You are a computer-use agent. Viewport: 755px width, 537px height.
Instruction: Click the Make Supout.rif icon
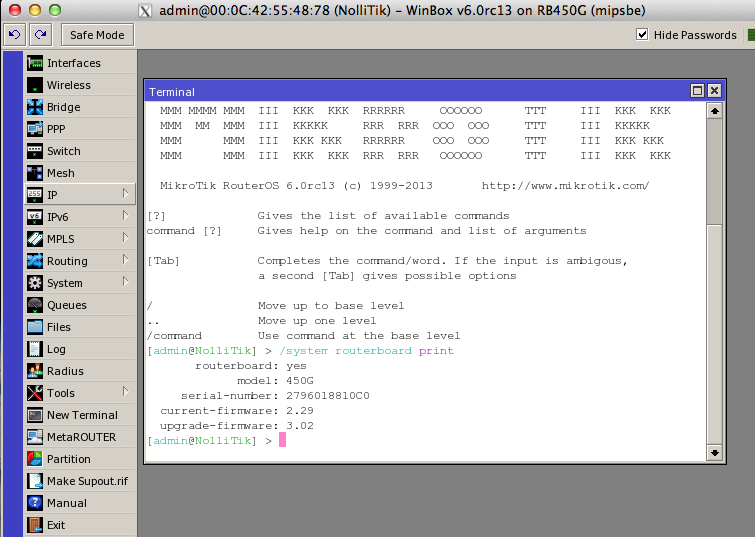[35, 481]
